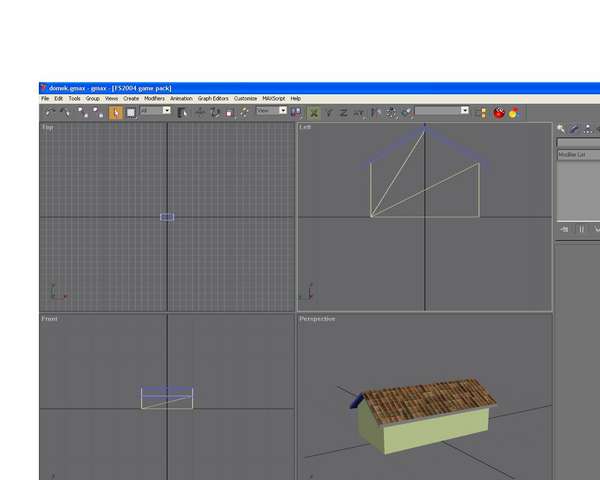This screenshot has width=600, height=480.
Task: Click the Undo arrow icon
Action: click(49, 112)
